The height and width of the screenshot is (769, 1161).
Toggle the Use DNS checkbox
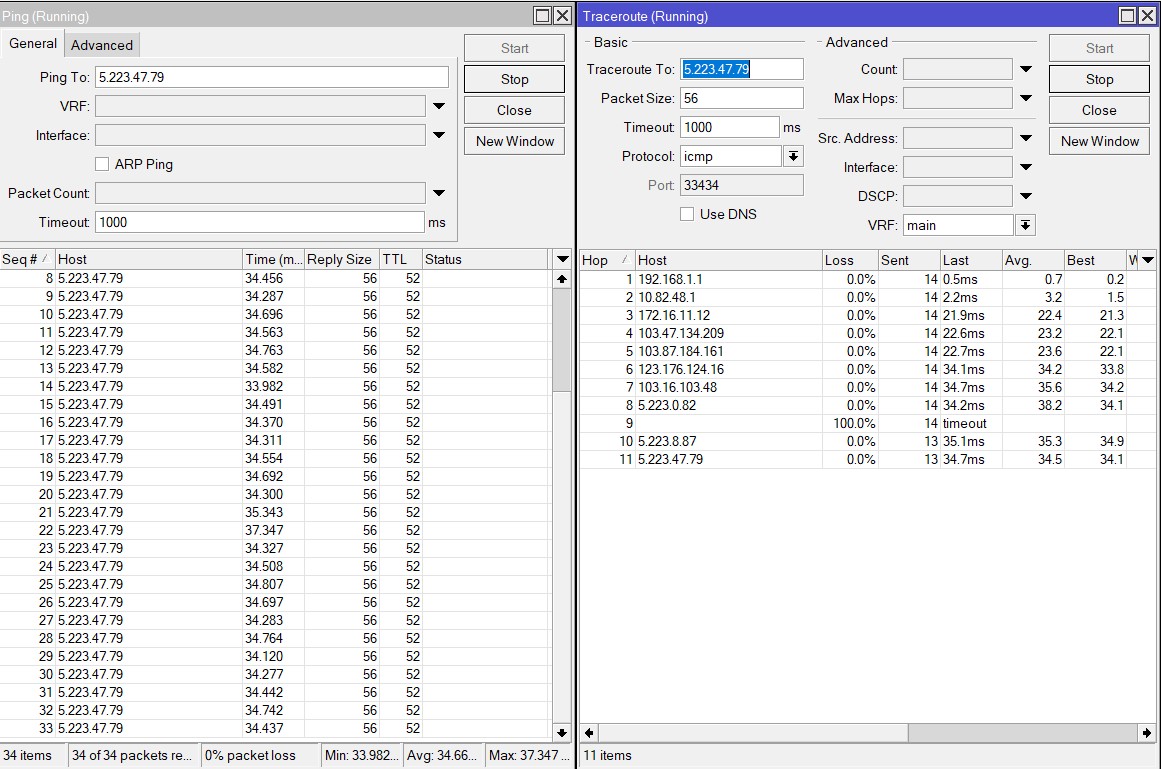coord(687,214)
